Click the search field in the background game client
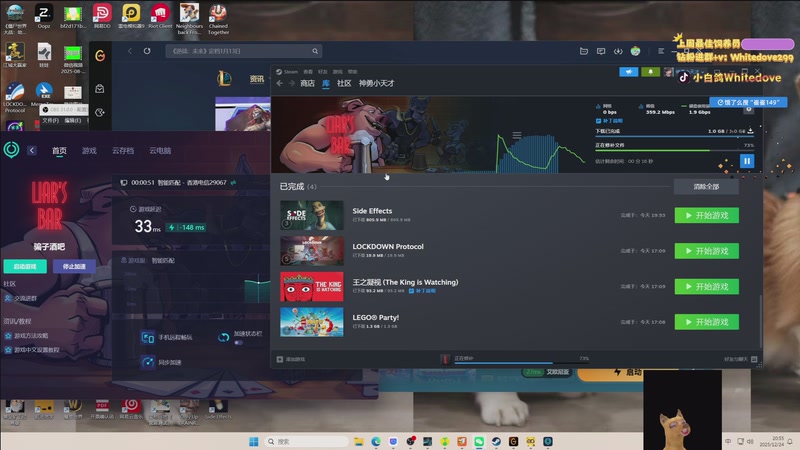The width and height of the screenshot is (800, 450). (x=244, y=51)
